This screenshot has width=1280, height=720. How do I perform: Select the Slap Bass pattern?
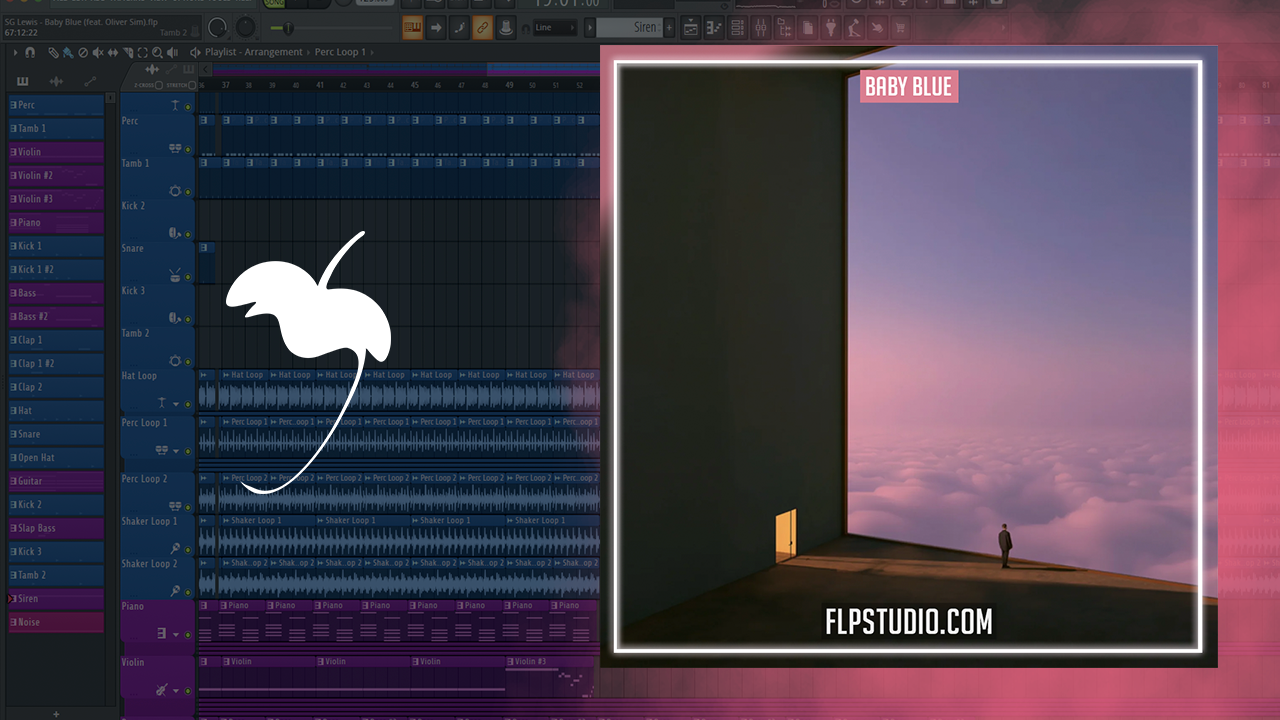pyautogui.click(x=55, y=528)
